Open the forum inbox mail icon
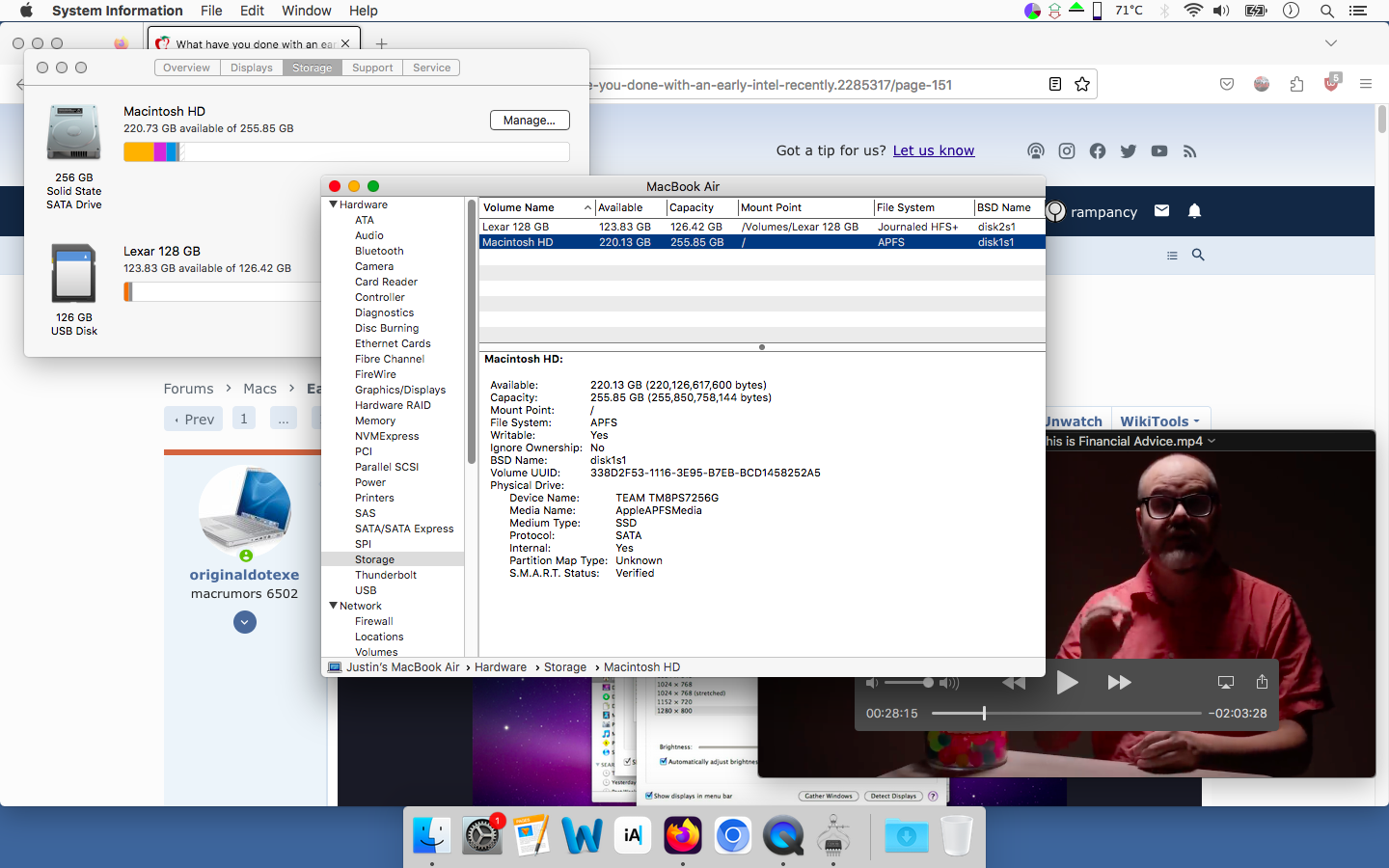This screenshot has width=1389, height=868. coord(1161,210)
